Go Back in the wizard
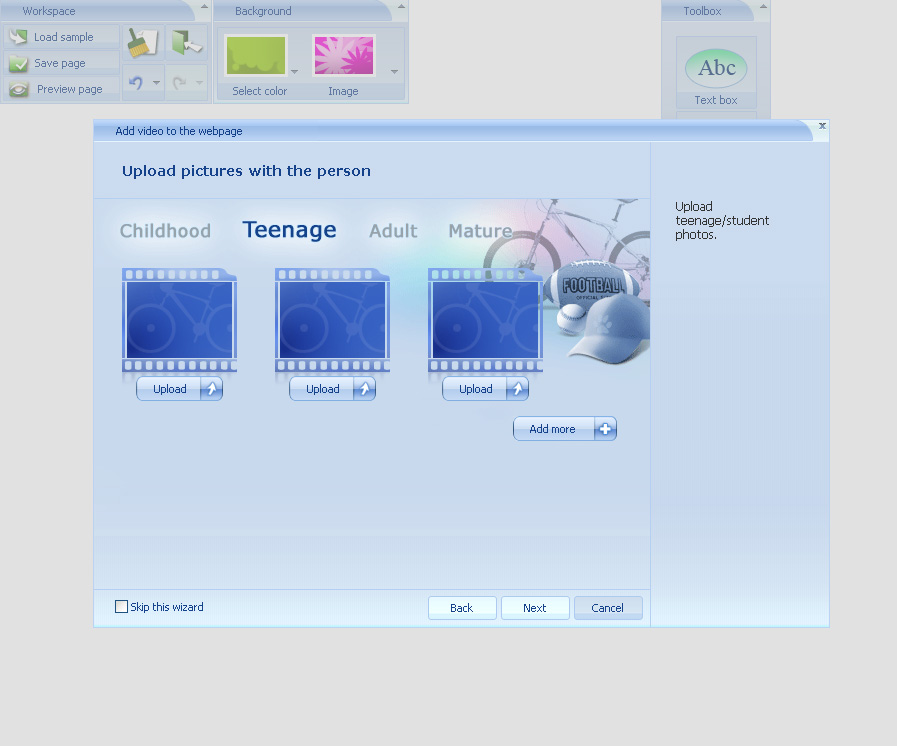 click(462, 608)
